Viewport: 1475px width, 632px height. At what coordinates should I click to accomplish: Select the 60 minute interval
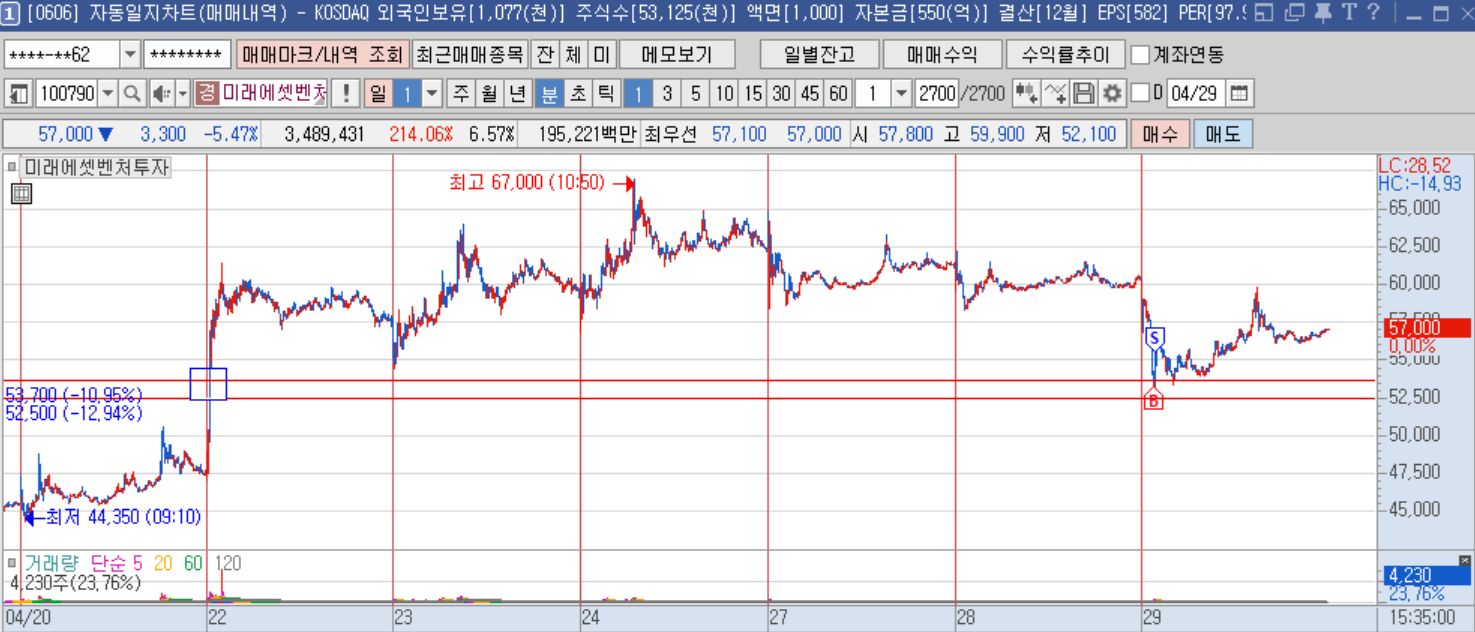coord(839,94)
